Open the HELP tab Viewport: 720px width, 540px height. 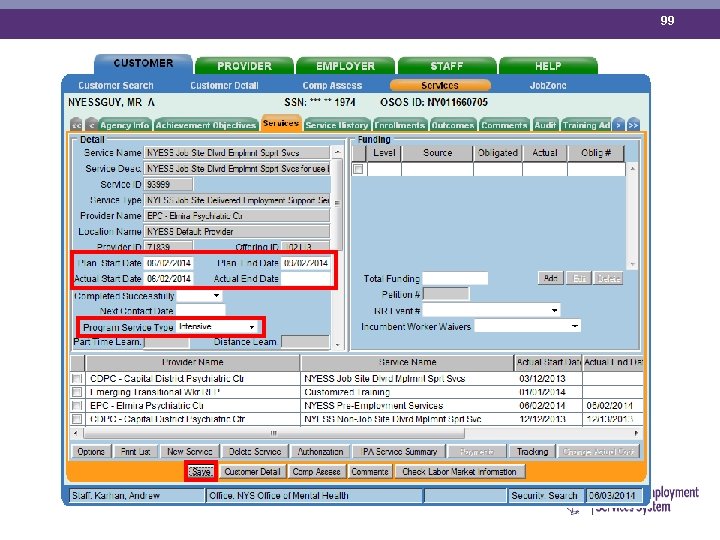tap(548, 66)
